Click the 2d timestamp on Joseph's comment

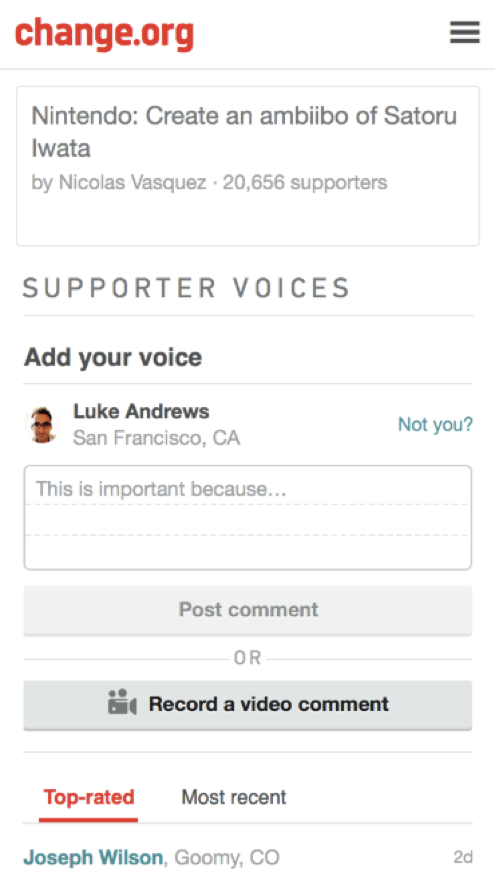[463, 858]
